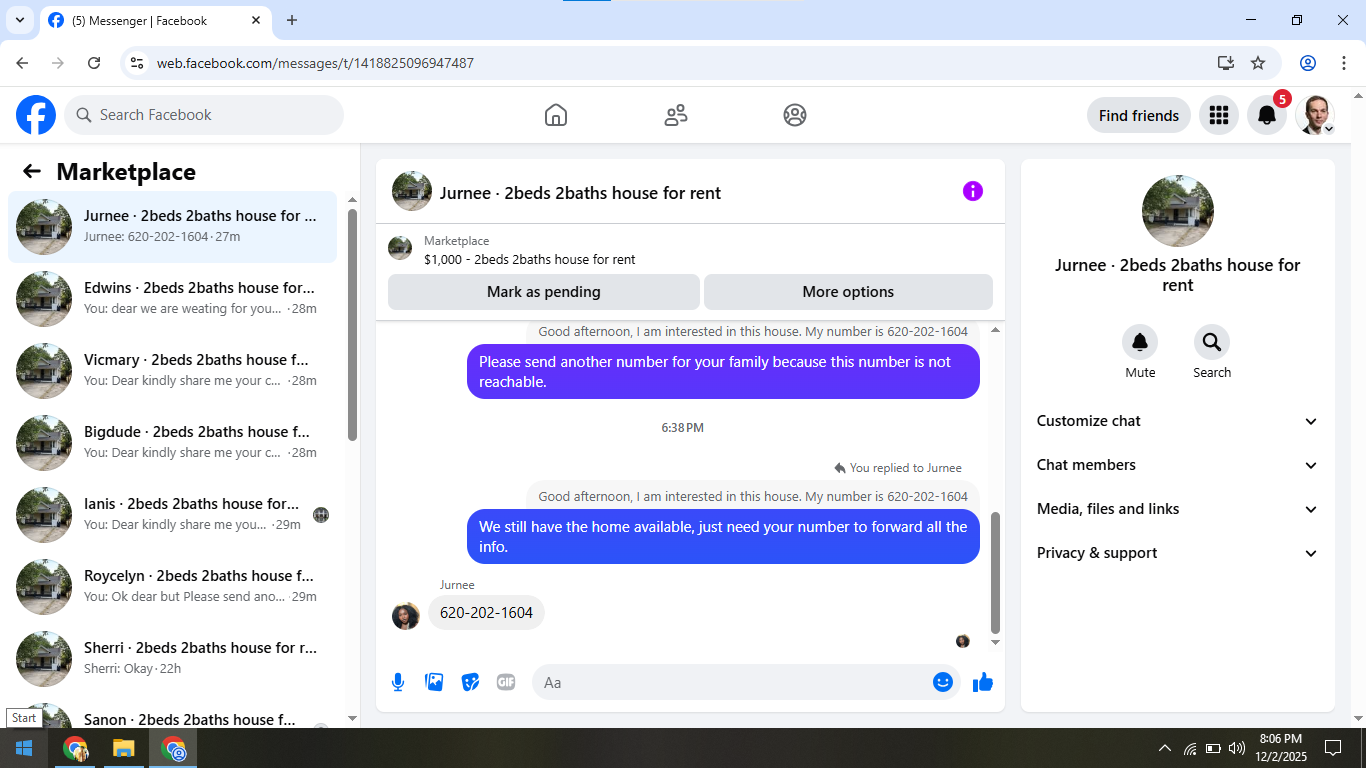This screenshot has height=768, width=1366.
Task: Click the 620-202-1604 message bubble
Action: pyautogui.click(x=486, y=613)
